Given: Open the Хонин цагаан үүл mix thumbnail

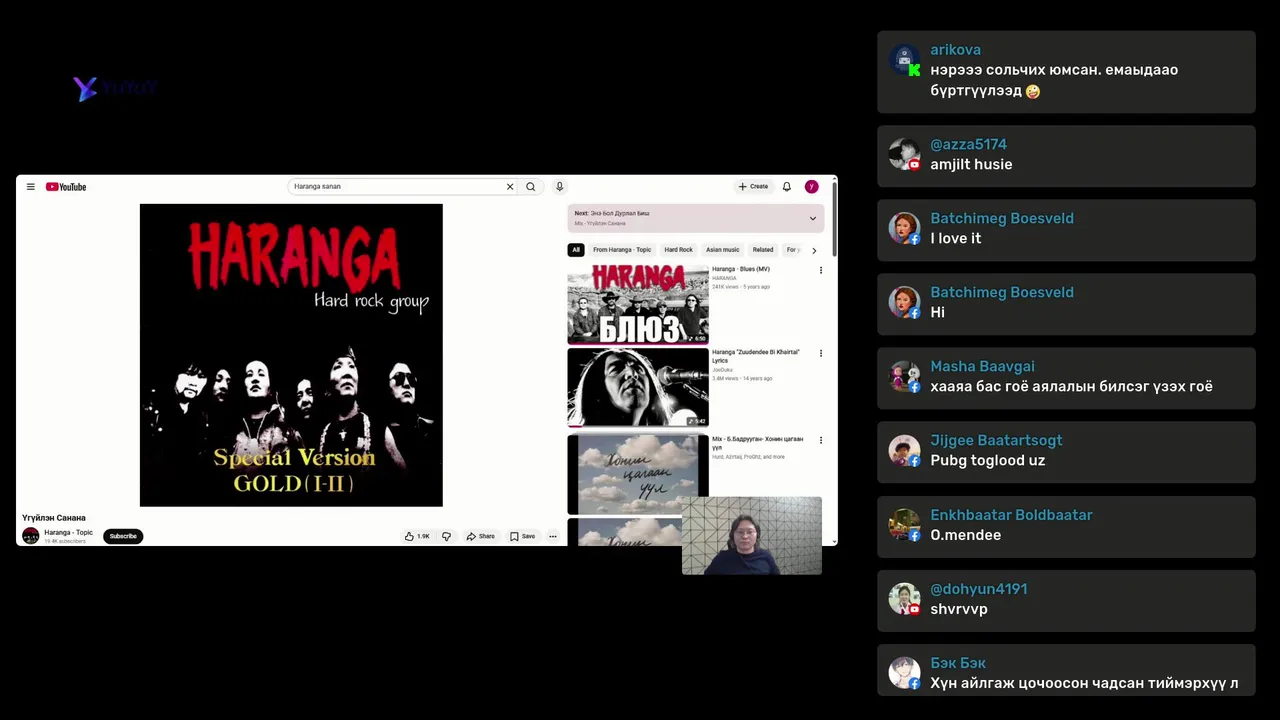Looking at the screenshot, I should pyautogui.click(x=638, y=474).
